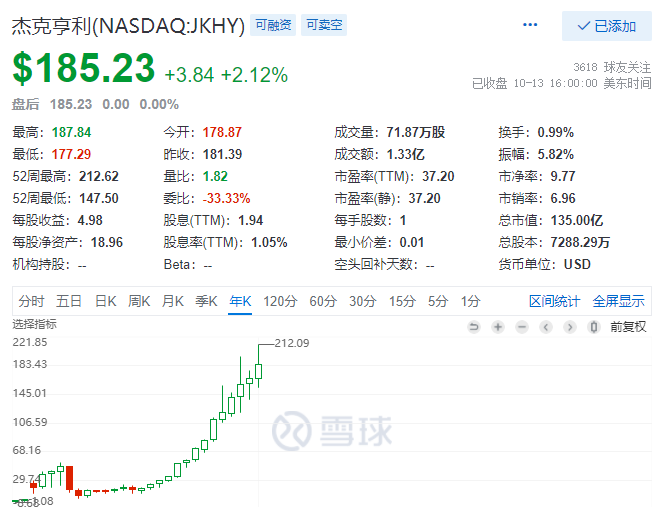The height and width of the screenshot is (507, 670).
Task: Click the 市销率 value 6.96
Action: click(563, 198)
